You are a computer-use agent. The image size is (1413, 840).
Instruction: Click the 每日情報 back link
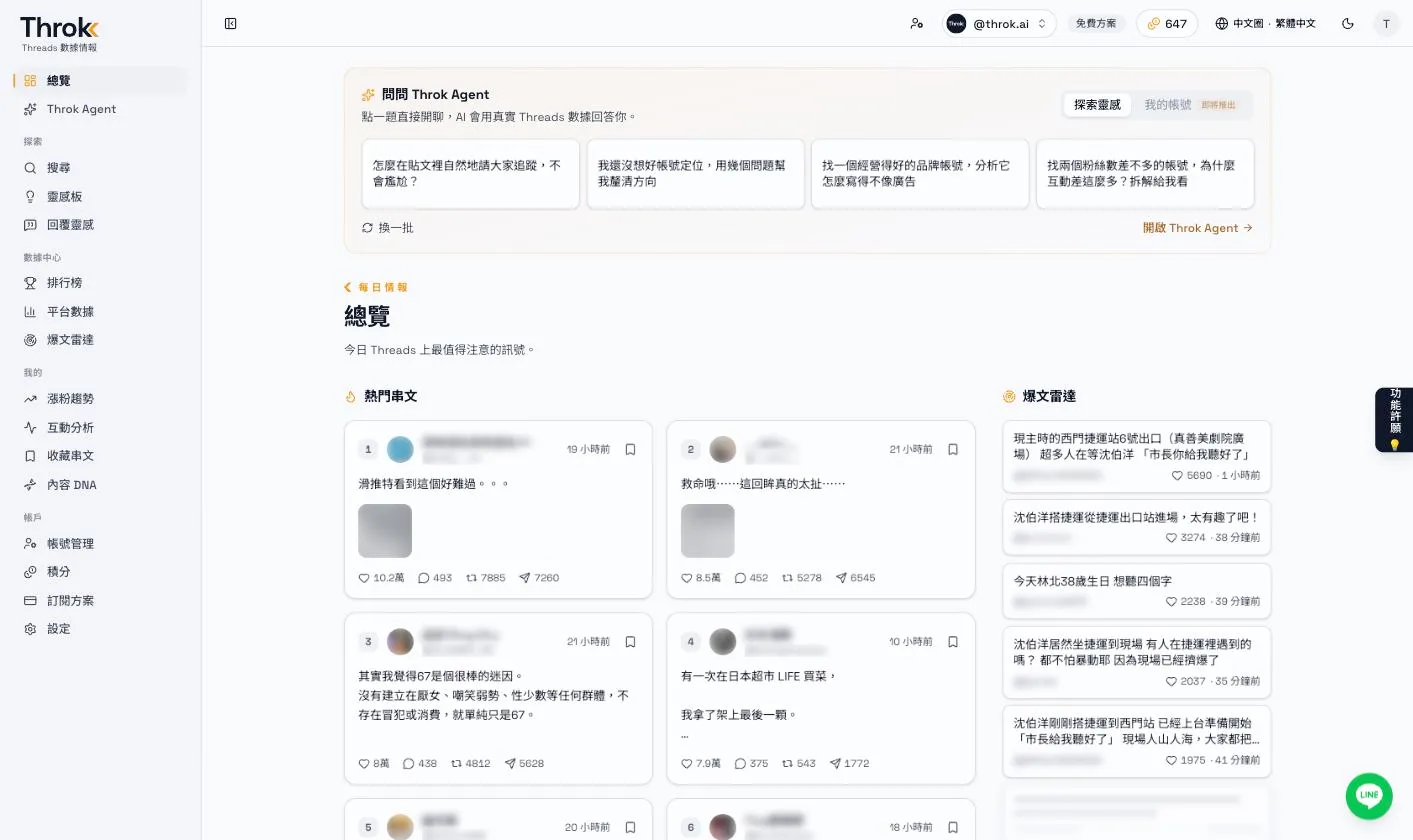pos(376,287)
